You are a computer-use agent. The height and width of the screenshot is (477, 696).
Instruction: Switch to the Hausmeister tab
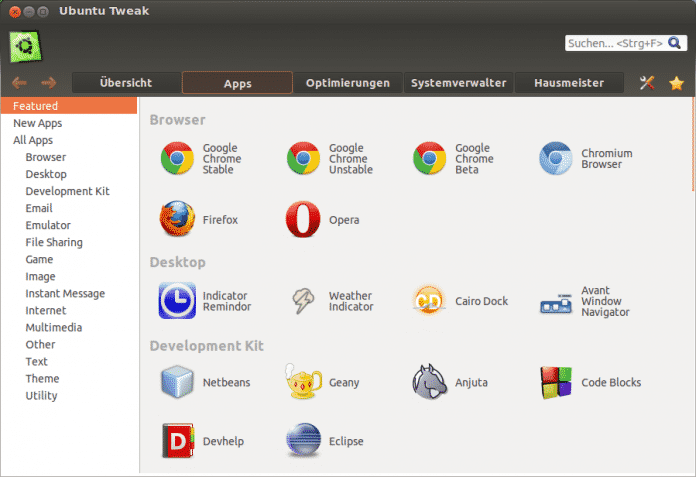tap(569, 83)
